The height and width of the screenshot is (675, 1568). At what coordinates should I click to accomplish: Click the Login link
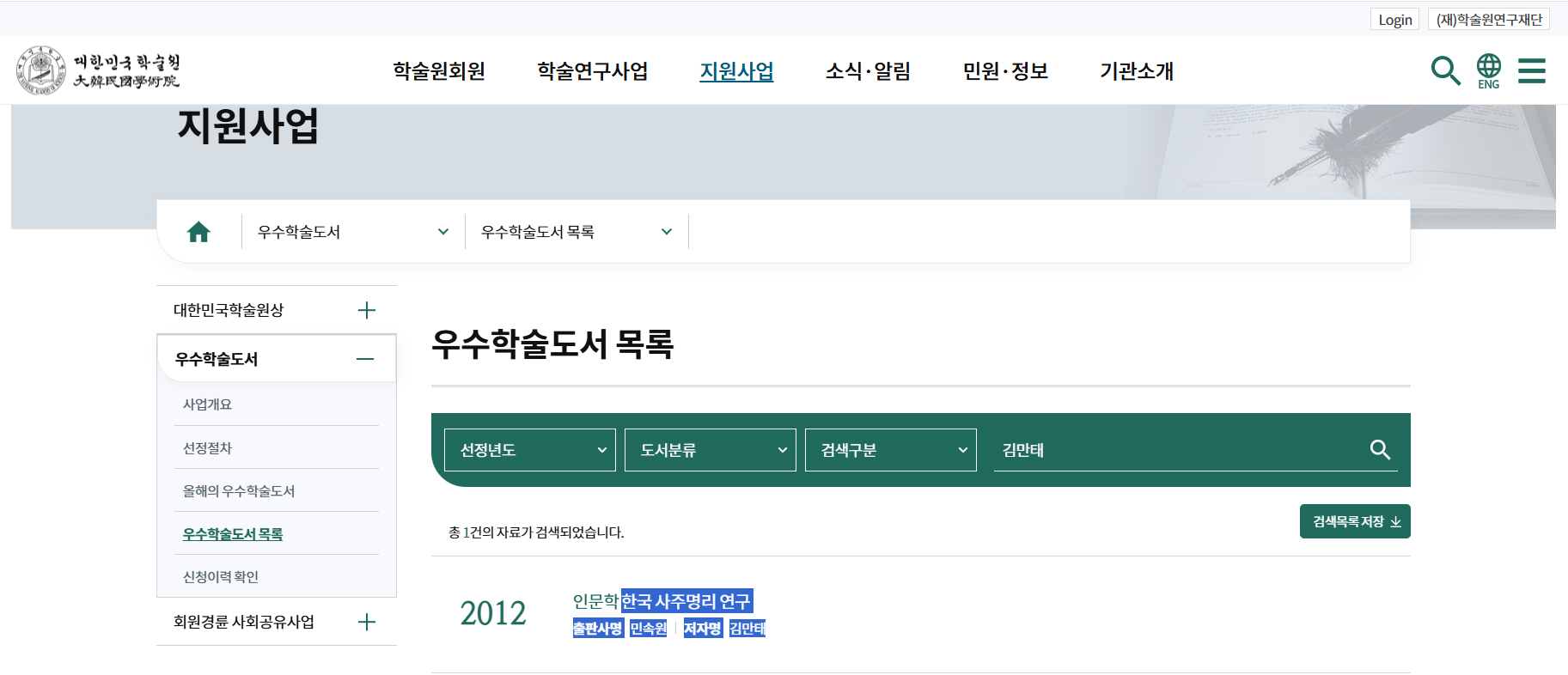point(1395,20)
